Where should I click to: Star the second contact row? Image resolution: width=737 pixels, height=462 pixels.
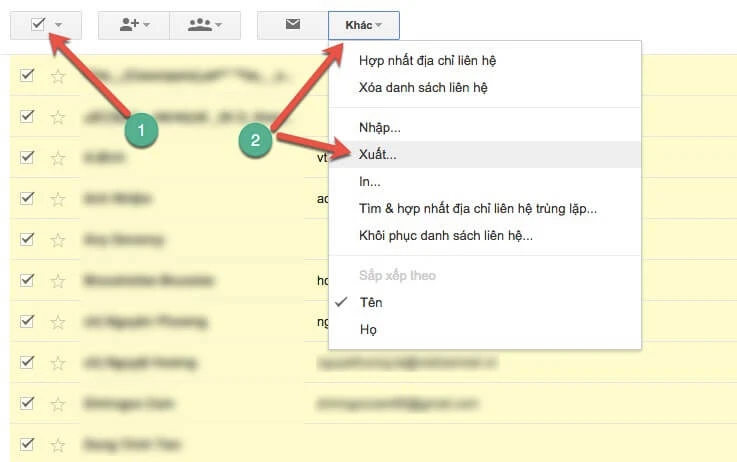point(58,116)
